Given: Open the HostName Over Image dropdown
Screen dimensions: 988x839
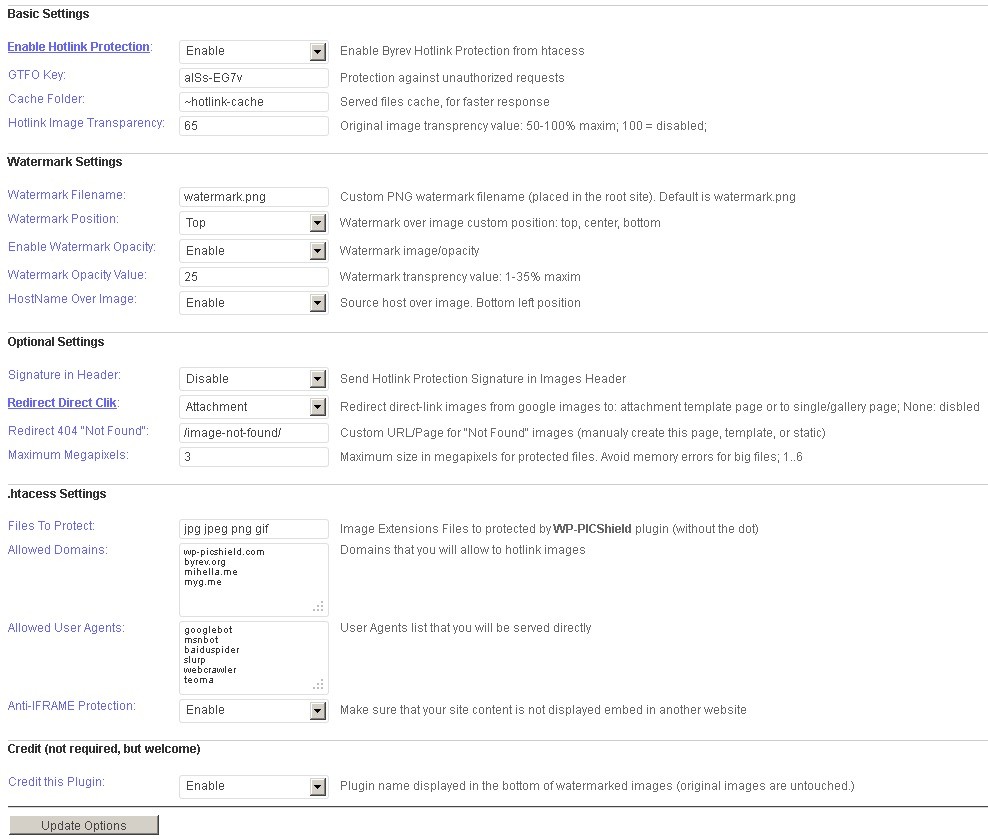Looking at the screenshot, I should coord(253,303).
